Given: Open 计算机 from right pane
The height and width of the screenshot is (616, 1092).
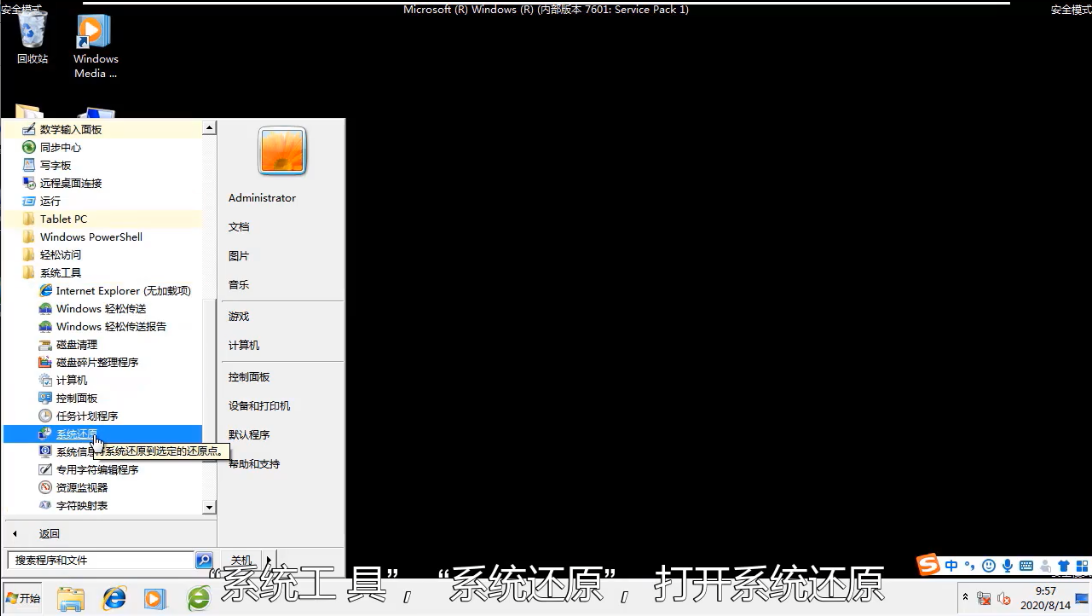Looking at the screenshot, I should 244,345.
